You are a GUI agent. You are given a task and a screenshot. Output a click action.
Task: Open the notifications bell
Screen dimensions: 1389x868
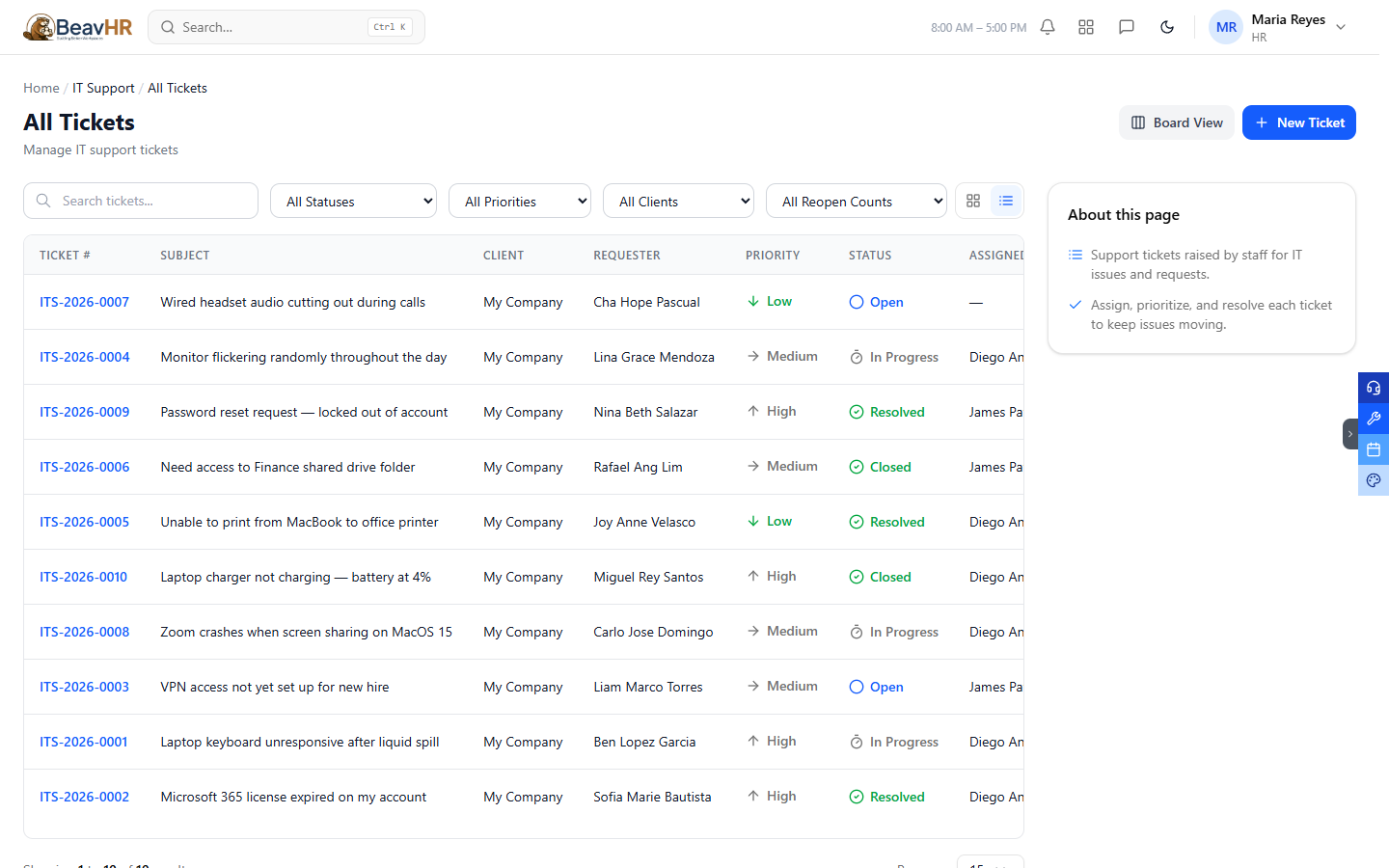tap(1048, 27)
